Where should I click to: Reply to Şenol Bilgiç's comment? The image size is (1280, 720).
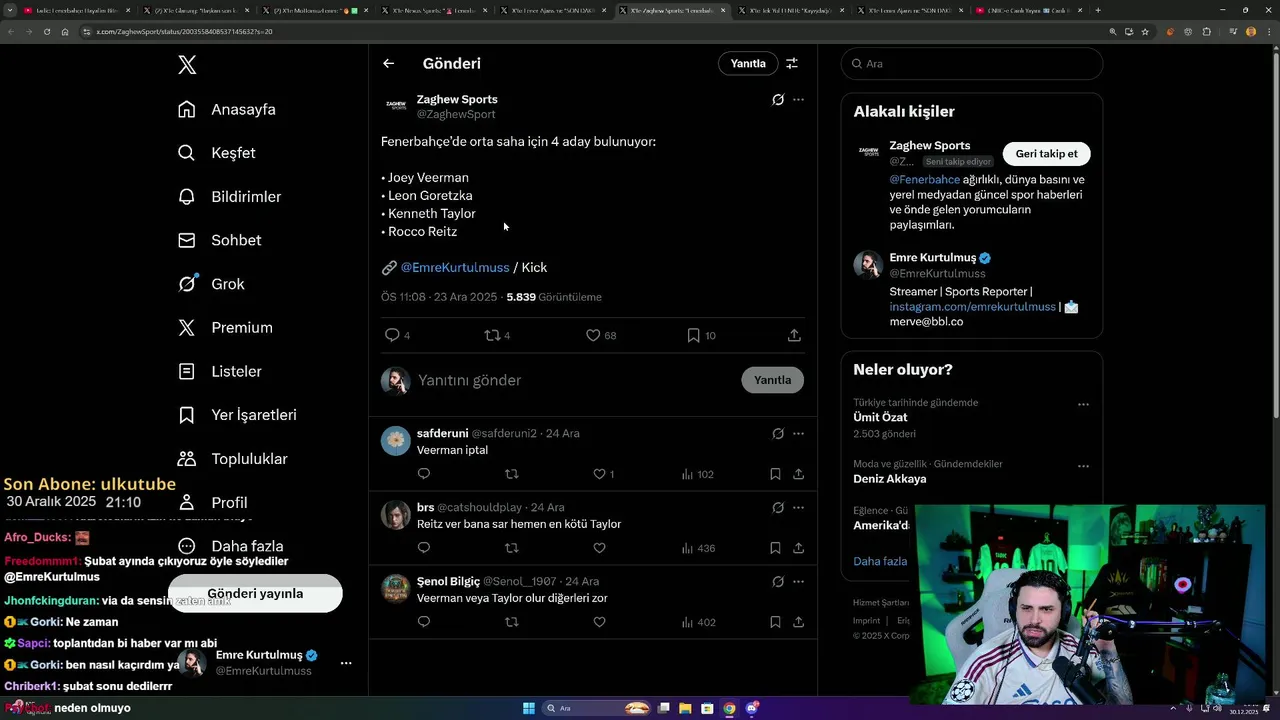[x=424, y=622]
